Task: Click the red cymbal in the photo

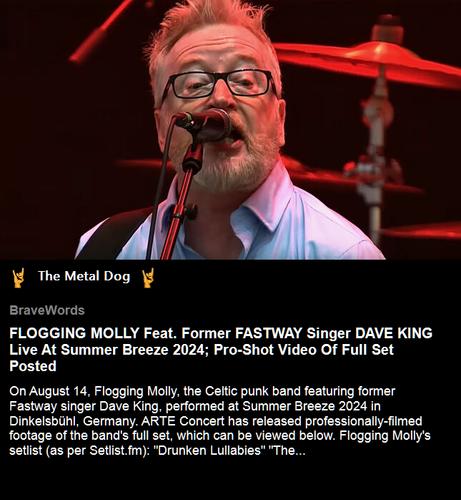Action: click(x=367, y=63)
